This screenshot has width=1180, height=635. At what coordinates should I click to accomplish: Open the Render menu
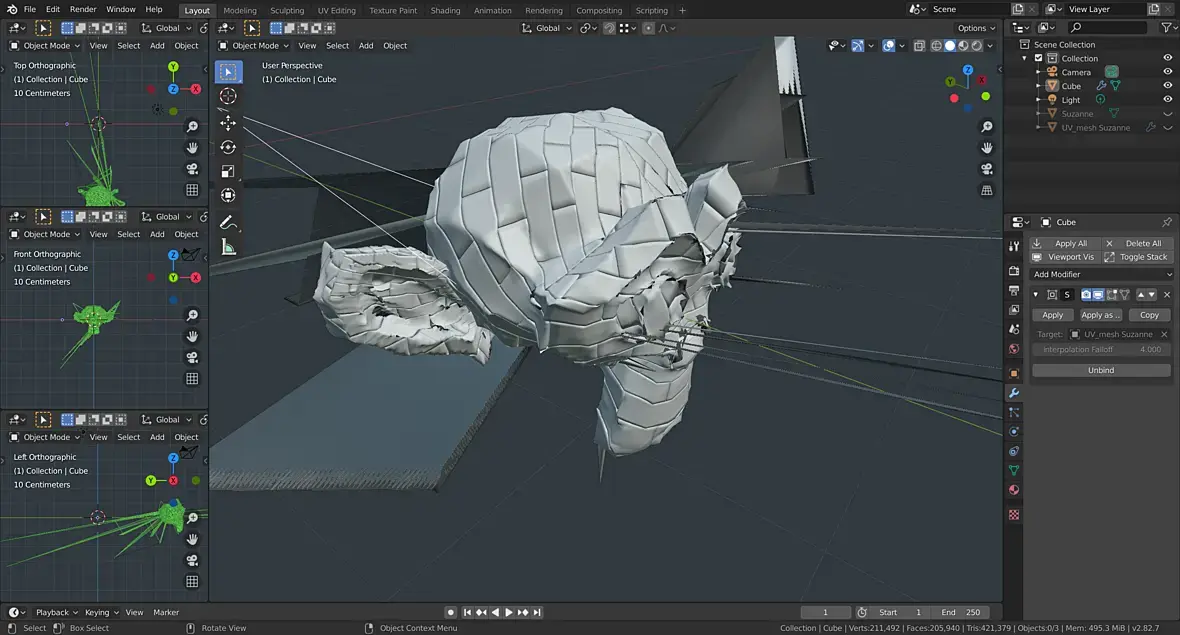83,9
